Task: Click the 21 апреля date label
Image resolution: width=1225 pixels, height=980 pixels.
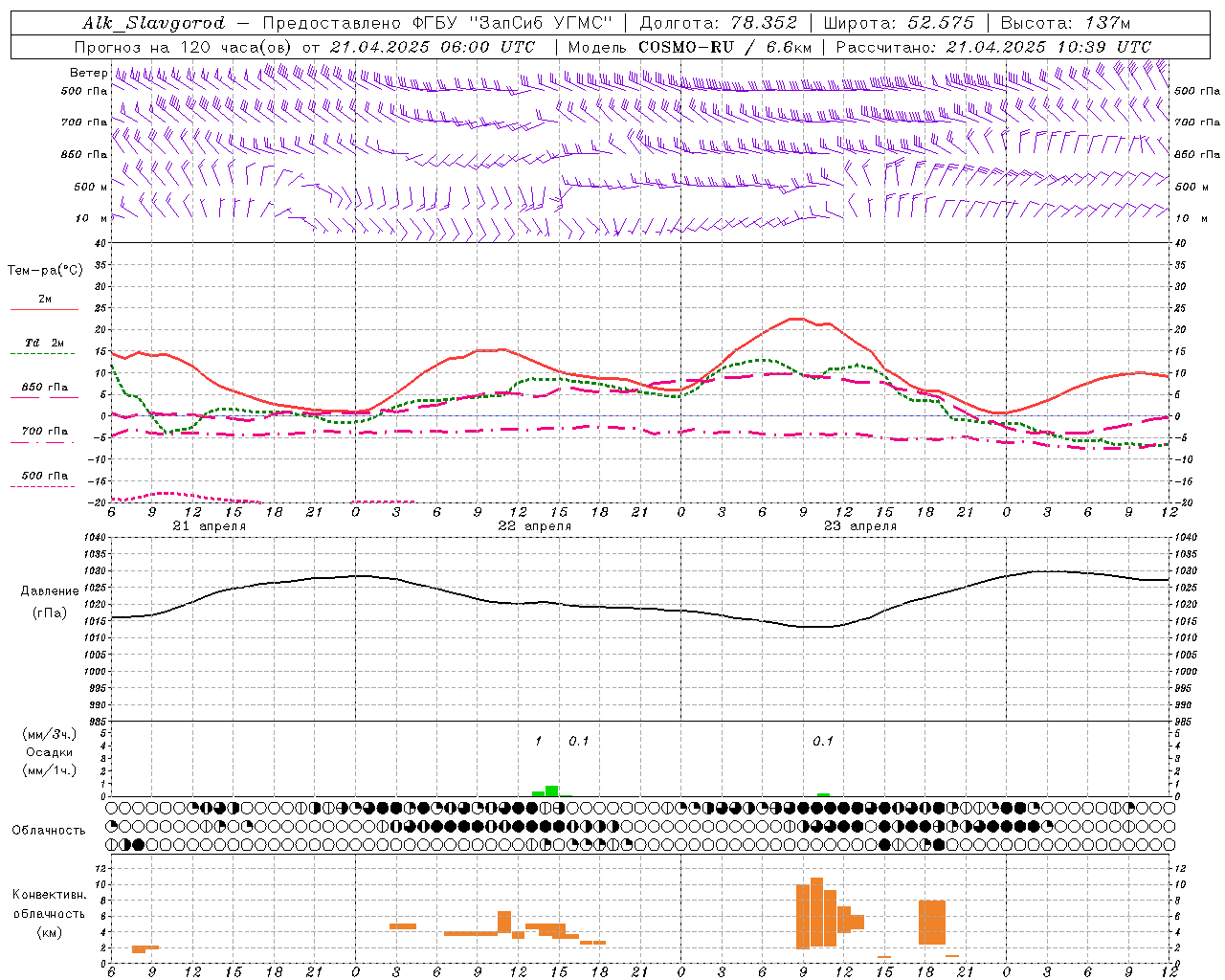Action: pos(209,526)
